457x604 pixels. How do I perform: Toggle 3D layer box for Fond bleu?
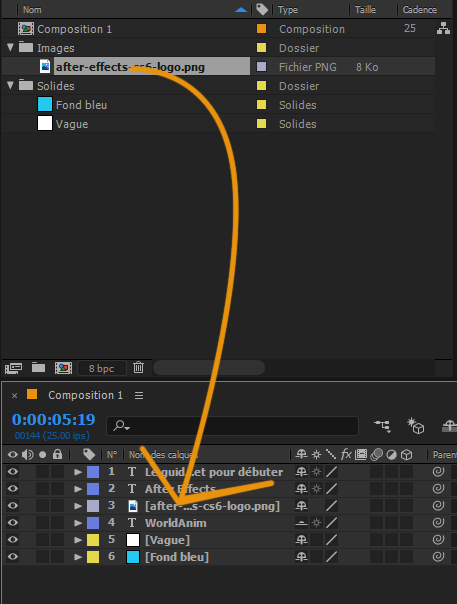[406, 556]
